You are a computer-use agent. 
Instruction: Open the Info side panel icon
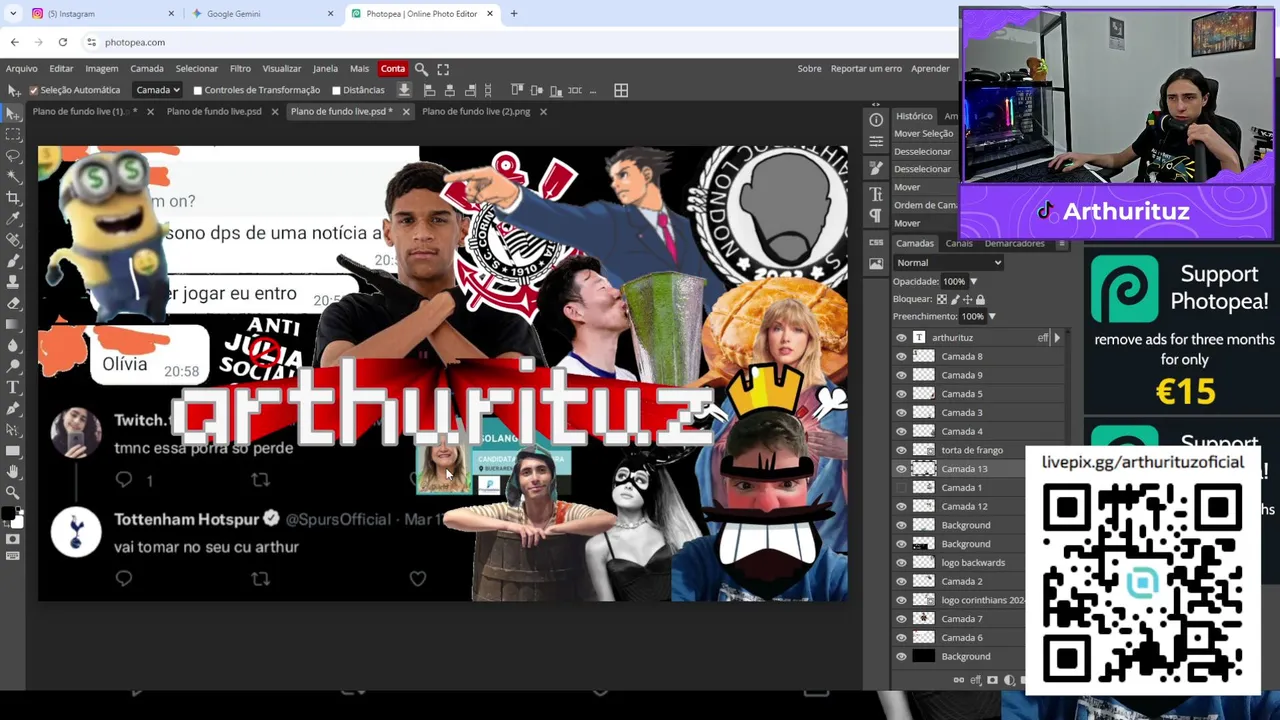click(x=876, y=120)
